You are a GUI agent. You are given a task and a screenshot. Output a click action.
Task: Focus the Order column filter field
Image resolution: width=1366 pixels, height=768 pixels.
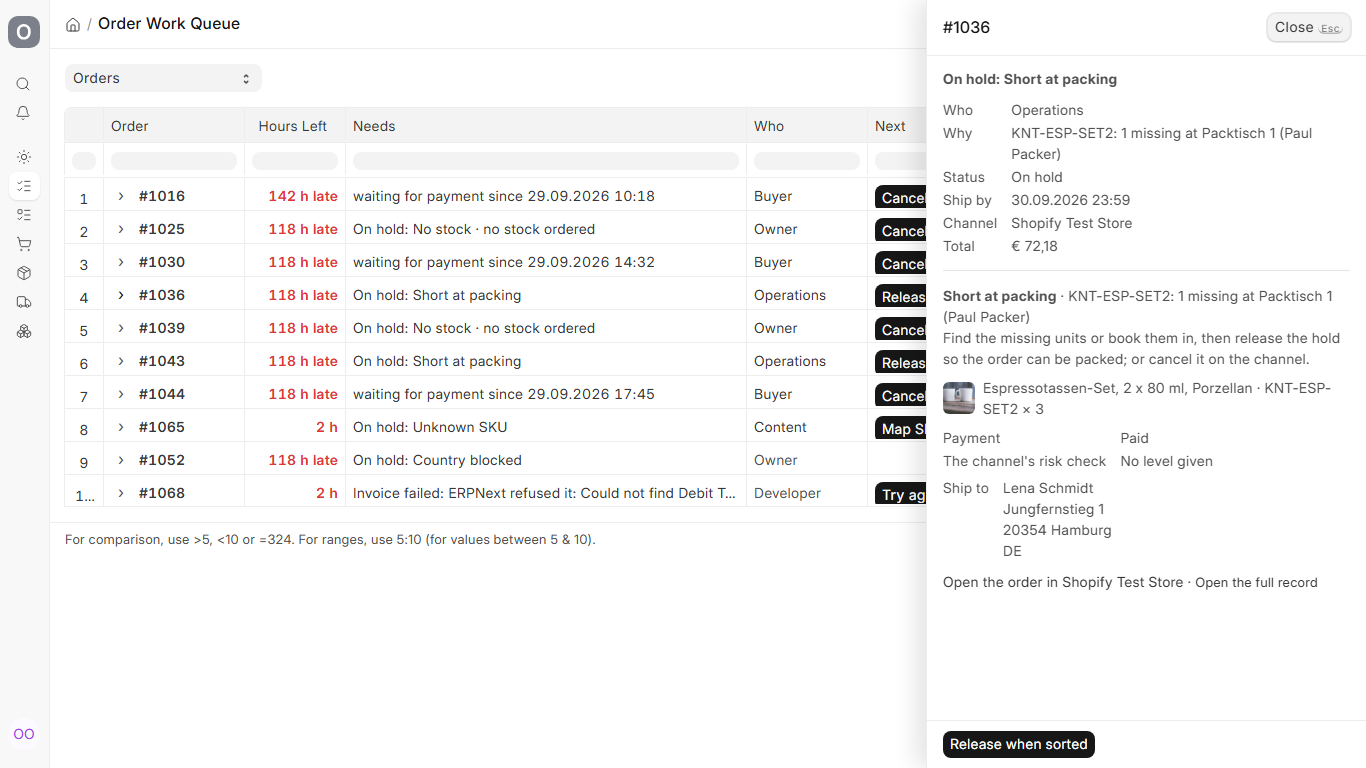[174, 161]
